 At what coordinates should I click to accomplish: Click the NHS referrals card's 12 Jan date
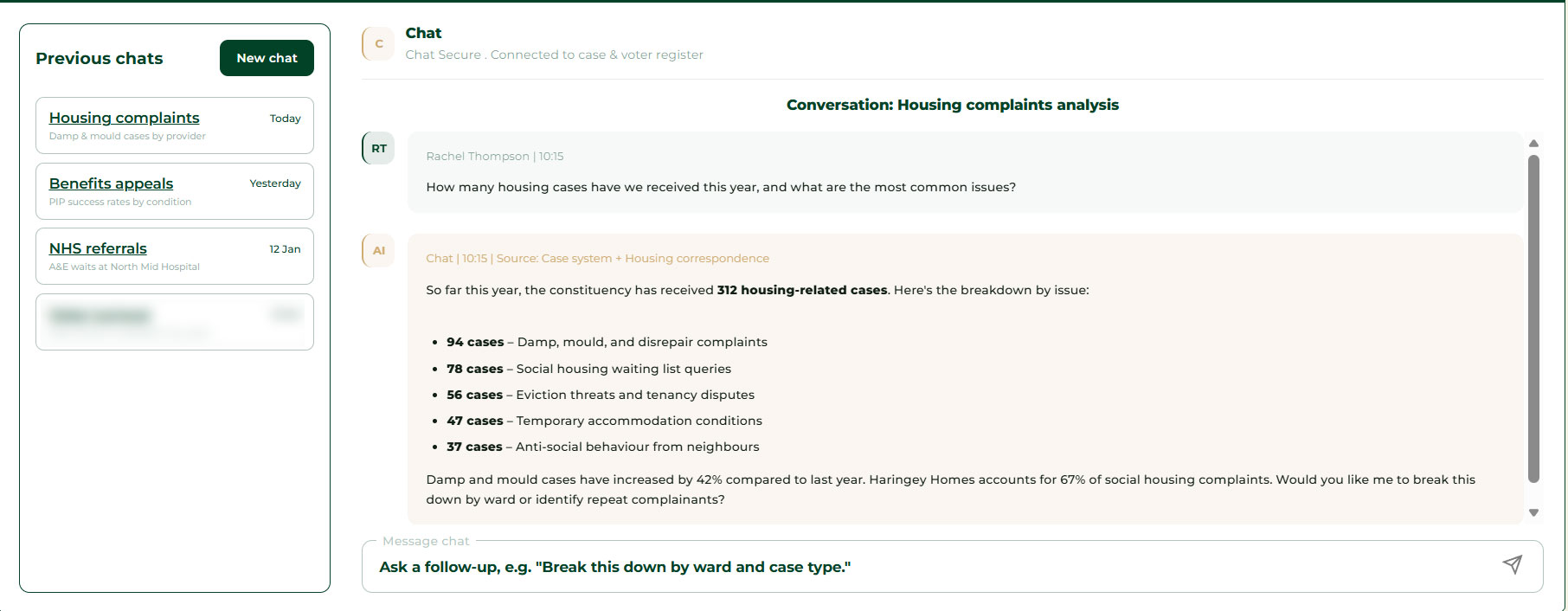[285, 249]
